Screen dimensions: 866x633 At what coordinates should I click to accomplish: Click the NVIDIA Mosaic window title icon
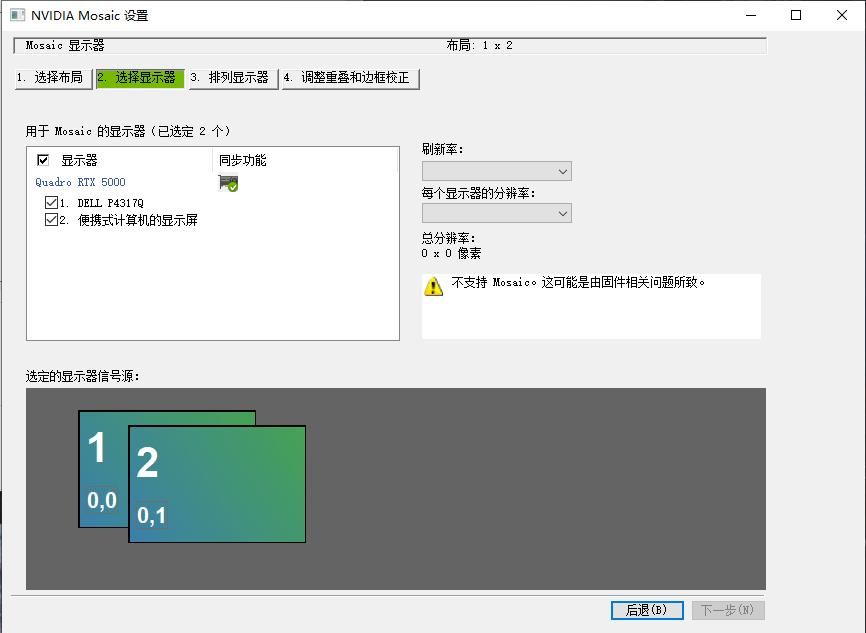coord(17,15)
